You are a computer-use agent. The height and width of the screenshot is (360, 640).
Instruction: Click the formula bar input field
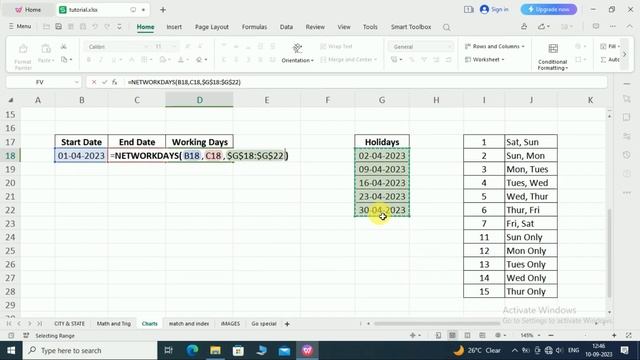tap(365, 82)
